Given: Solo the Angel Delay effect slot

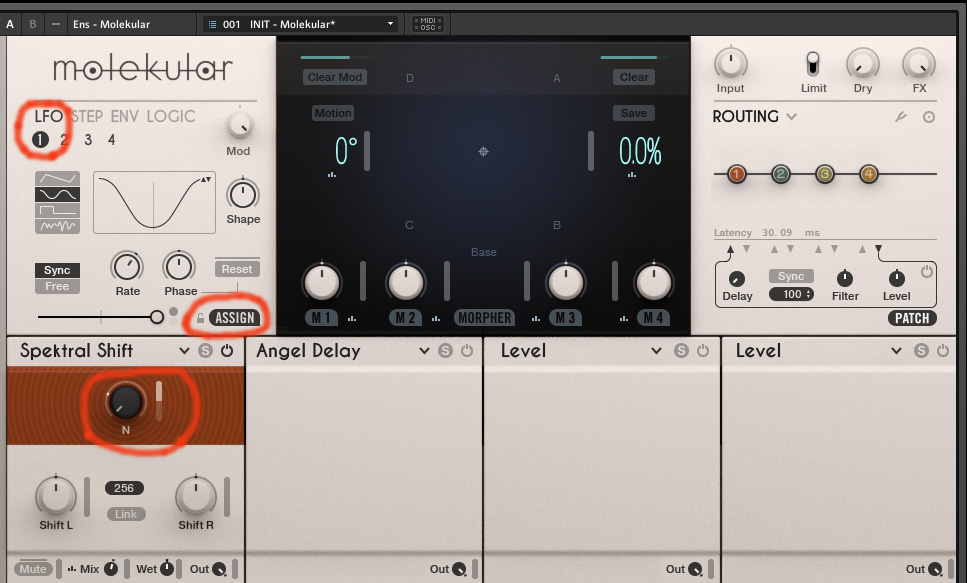Looking at the screenshot, I should [x=445, y=351].
